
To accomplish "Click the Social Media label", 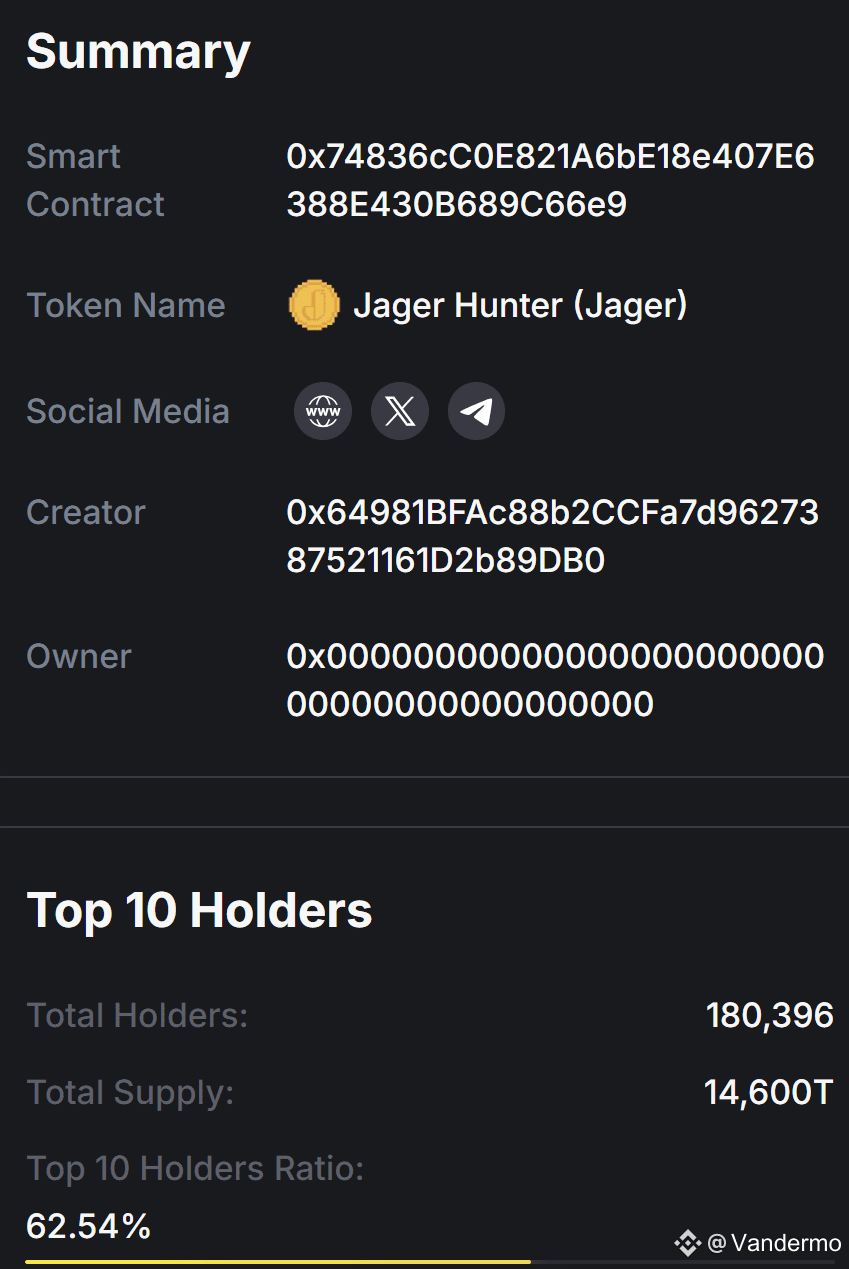I will (128, 411).
